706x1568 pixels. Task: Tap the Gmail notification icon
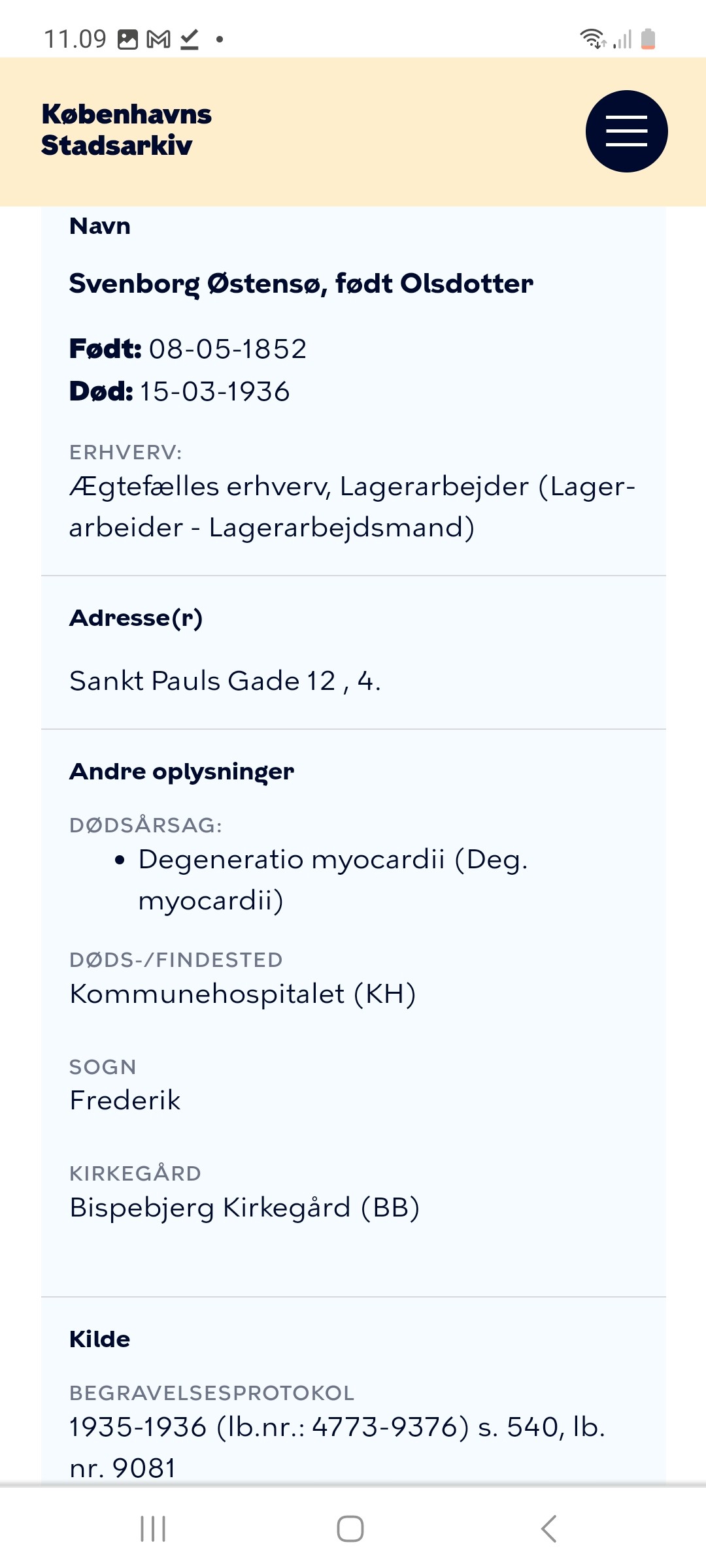[158, 40]
